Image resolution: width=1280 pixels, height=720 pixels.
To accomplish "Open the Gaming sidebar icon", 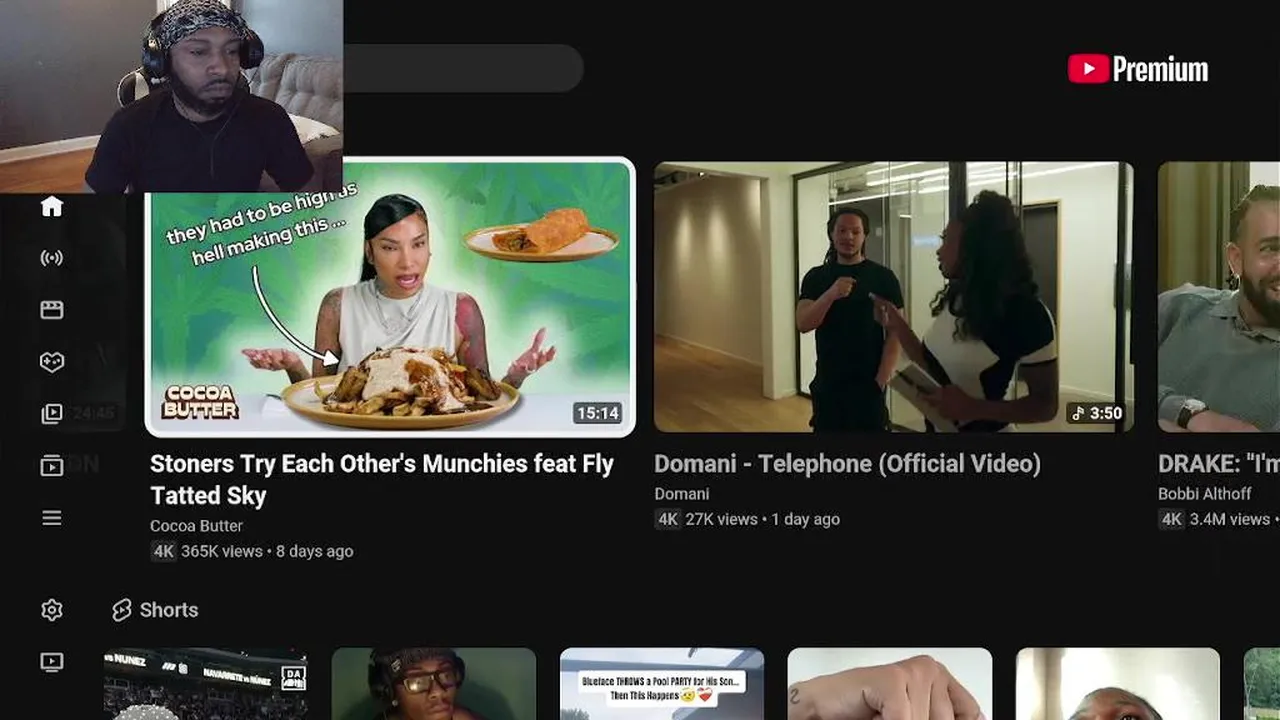I will (52, 362).
